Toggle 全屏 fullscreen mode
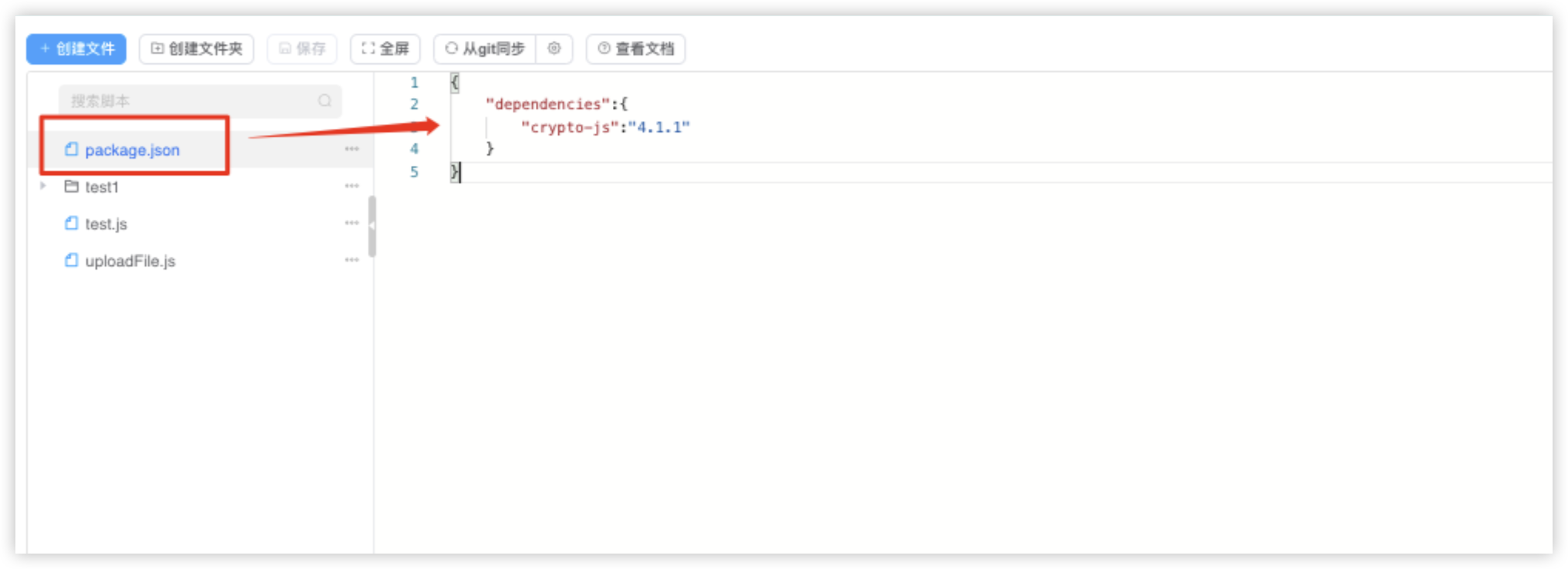1568x569 pixels. [x=385, y=49]
